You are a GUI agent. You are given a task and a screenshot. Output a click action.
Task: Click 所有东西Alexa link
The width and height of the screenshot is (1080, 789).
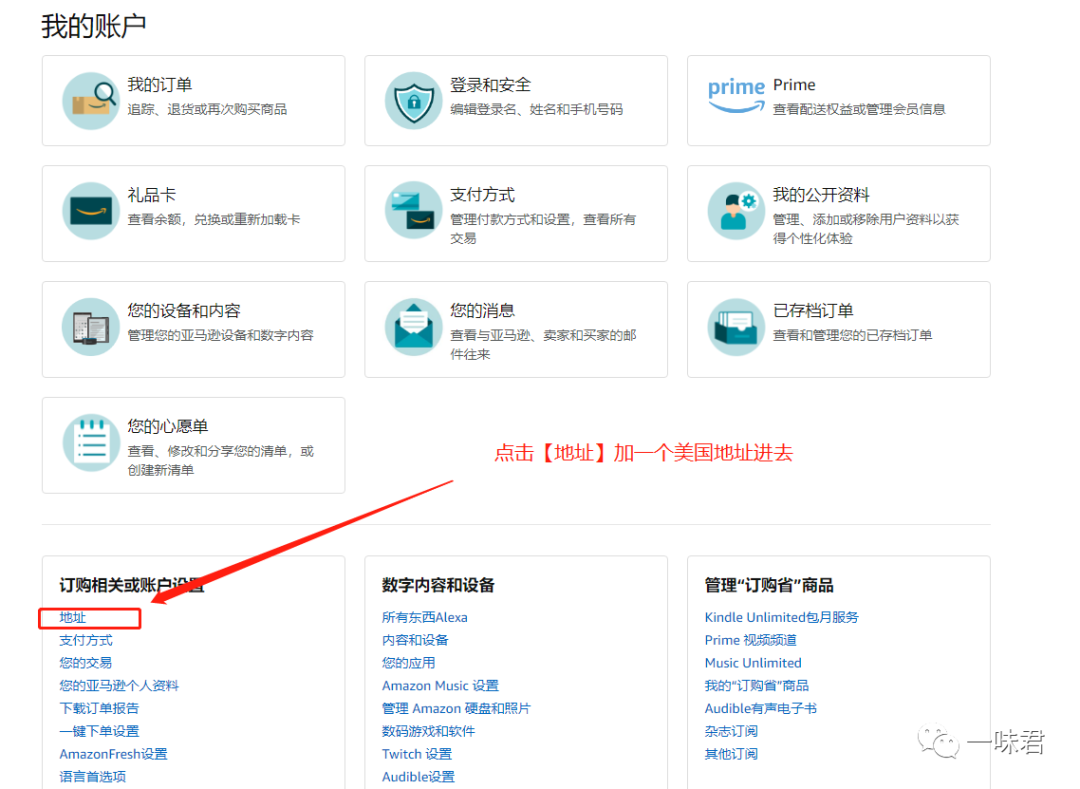click(x=425, y=618)
